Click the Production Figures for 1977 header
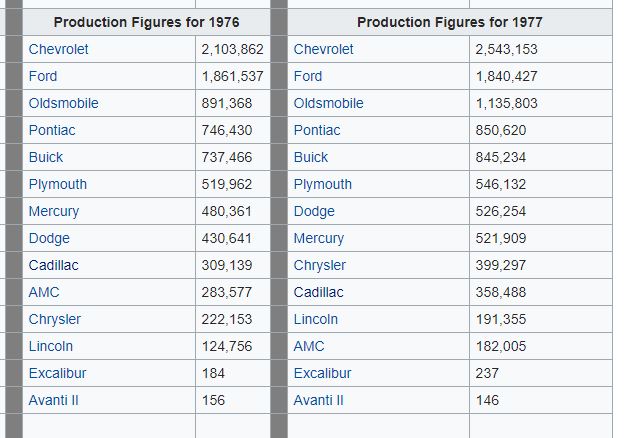Image resolution: width=627 pixels, height=438 pixels. tap(450, 22)
